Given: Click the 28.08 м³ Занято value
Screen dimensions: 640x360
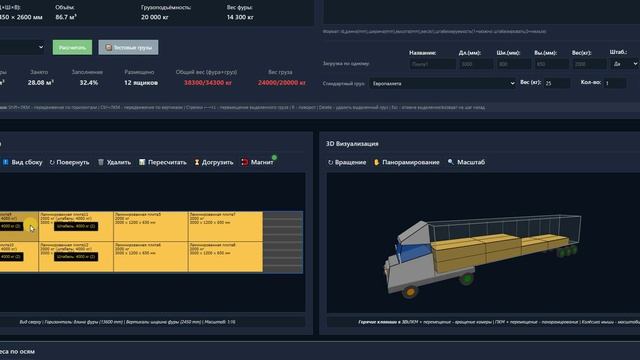Looking at the screenshot, I should point(41,83).
